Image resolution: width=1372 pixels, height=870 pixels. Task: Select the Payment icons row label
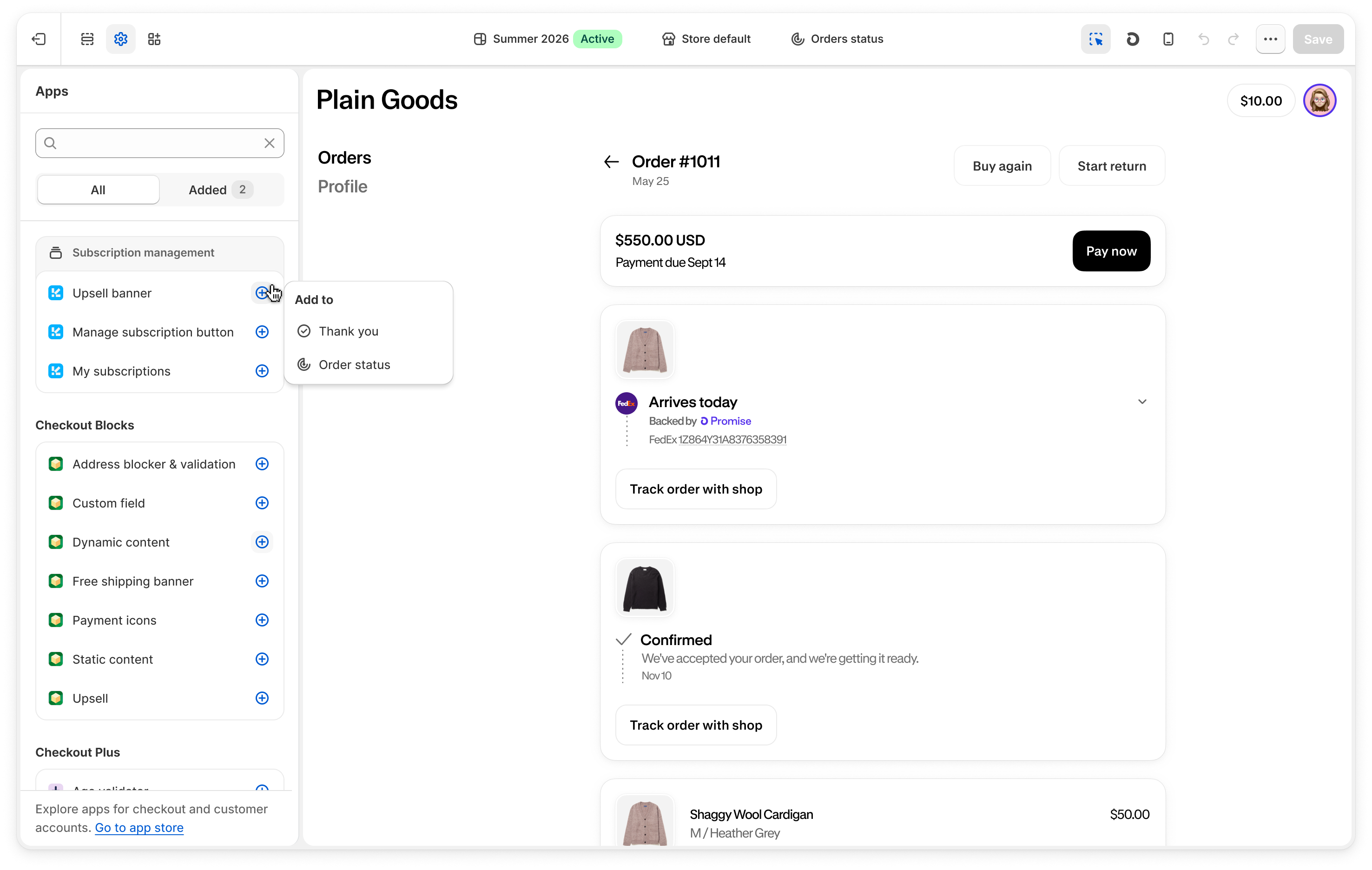point(114,620)
